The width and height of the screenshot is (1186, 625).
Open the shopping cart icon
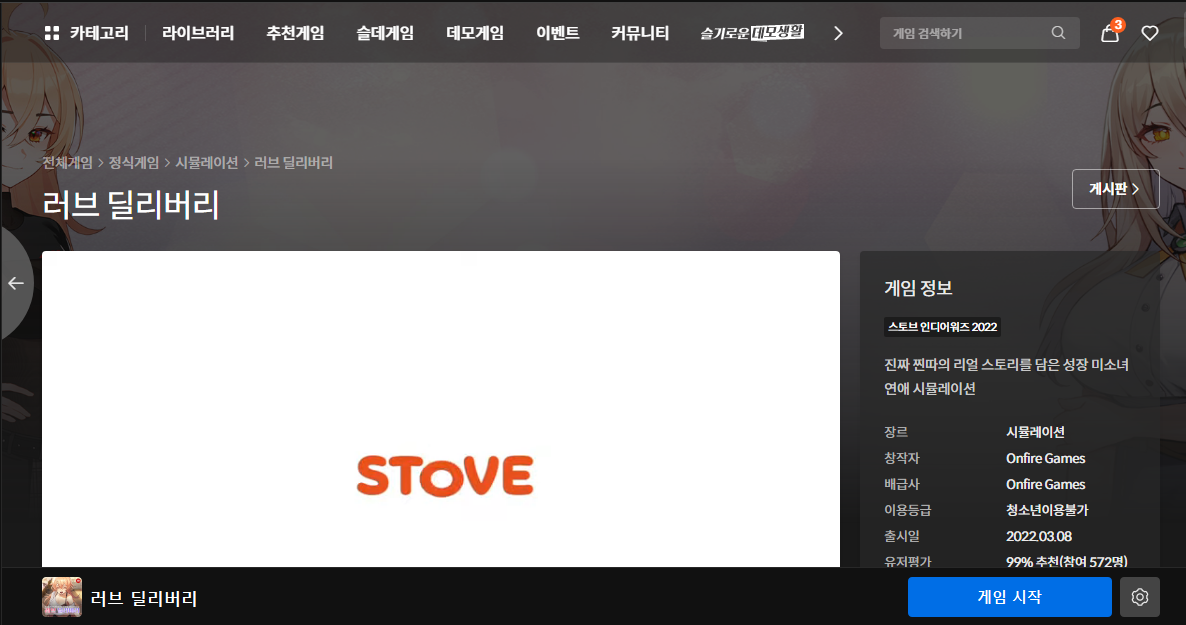tap(1110, 33)
